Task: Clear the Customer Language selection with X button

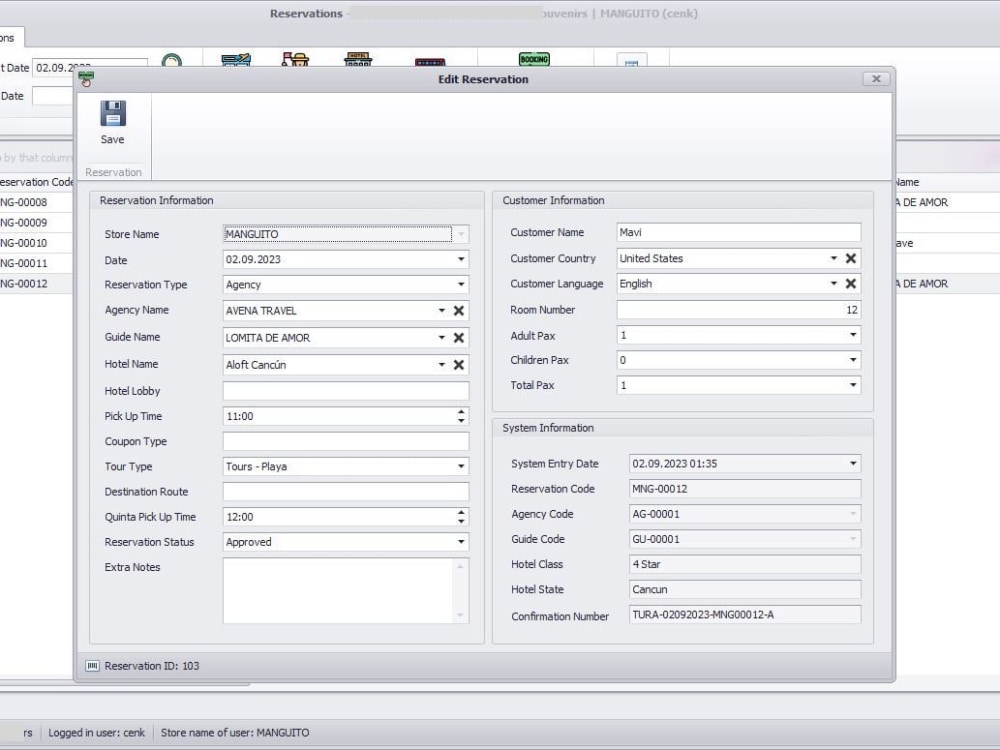Action: tap(851, 283)
